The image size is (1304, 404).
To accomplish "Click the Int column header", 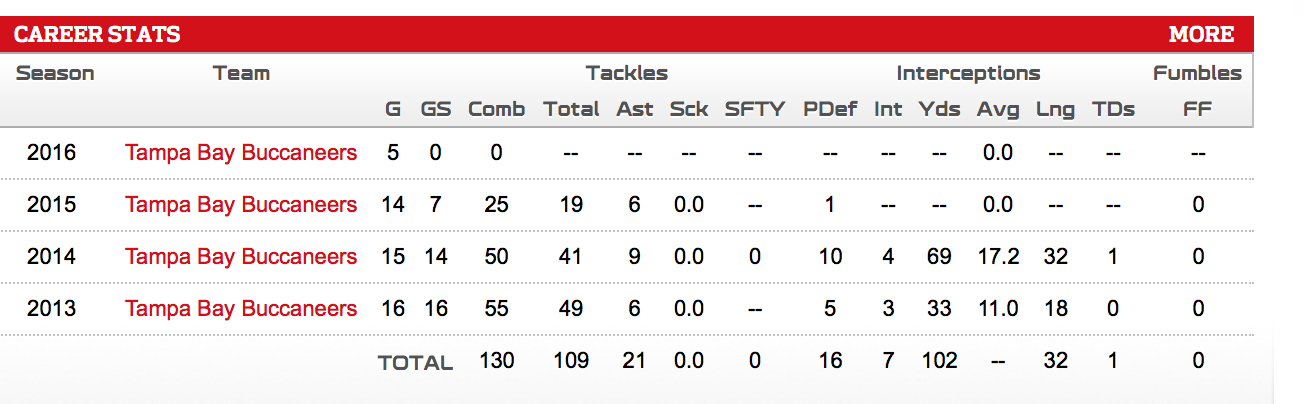I will coord(888,109).
